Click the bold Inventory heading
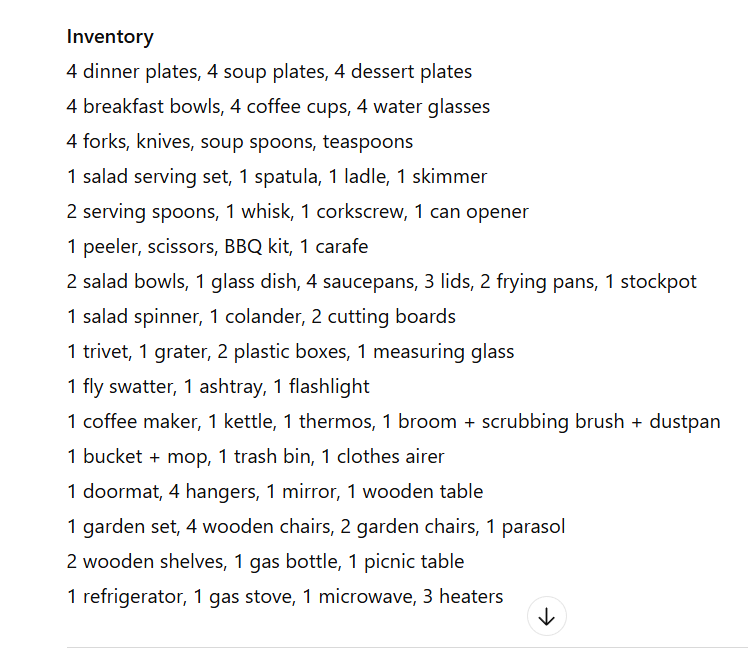 (x=110, y=37)
